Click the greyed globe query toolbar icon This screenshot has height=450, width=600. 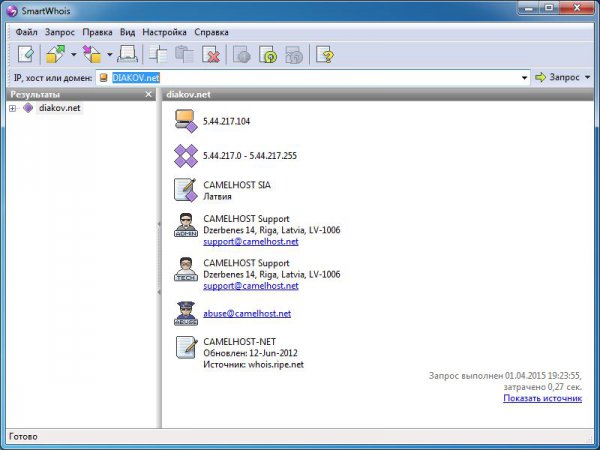coord(241,54)
